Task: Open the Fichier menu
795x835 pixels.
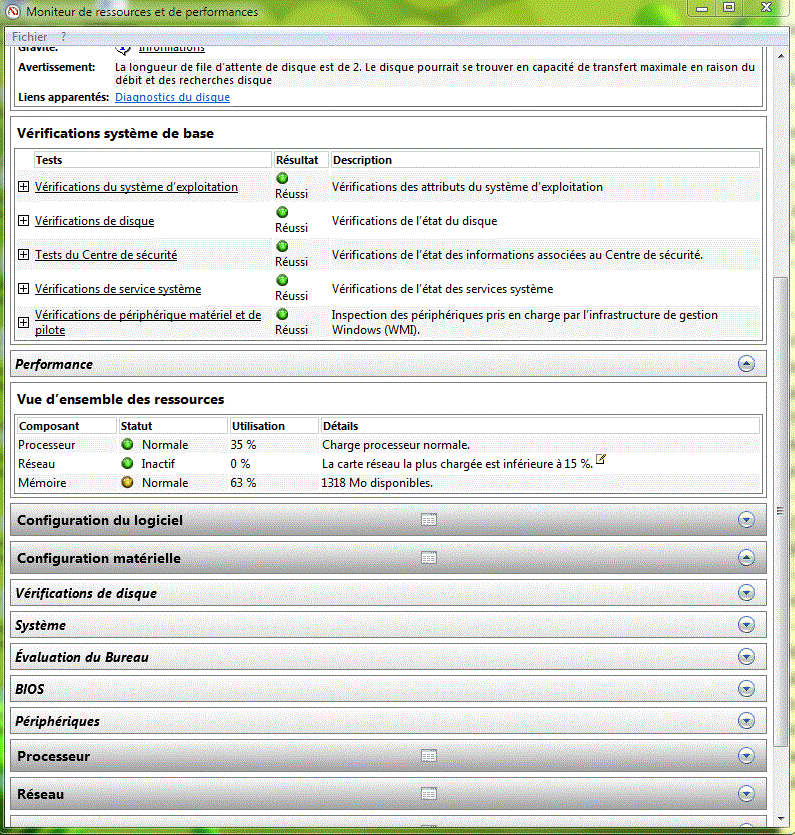Action: point(29,37)
